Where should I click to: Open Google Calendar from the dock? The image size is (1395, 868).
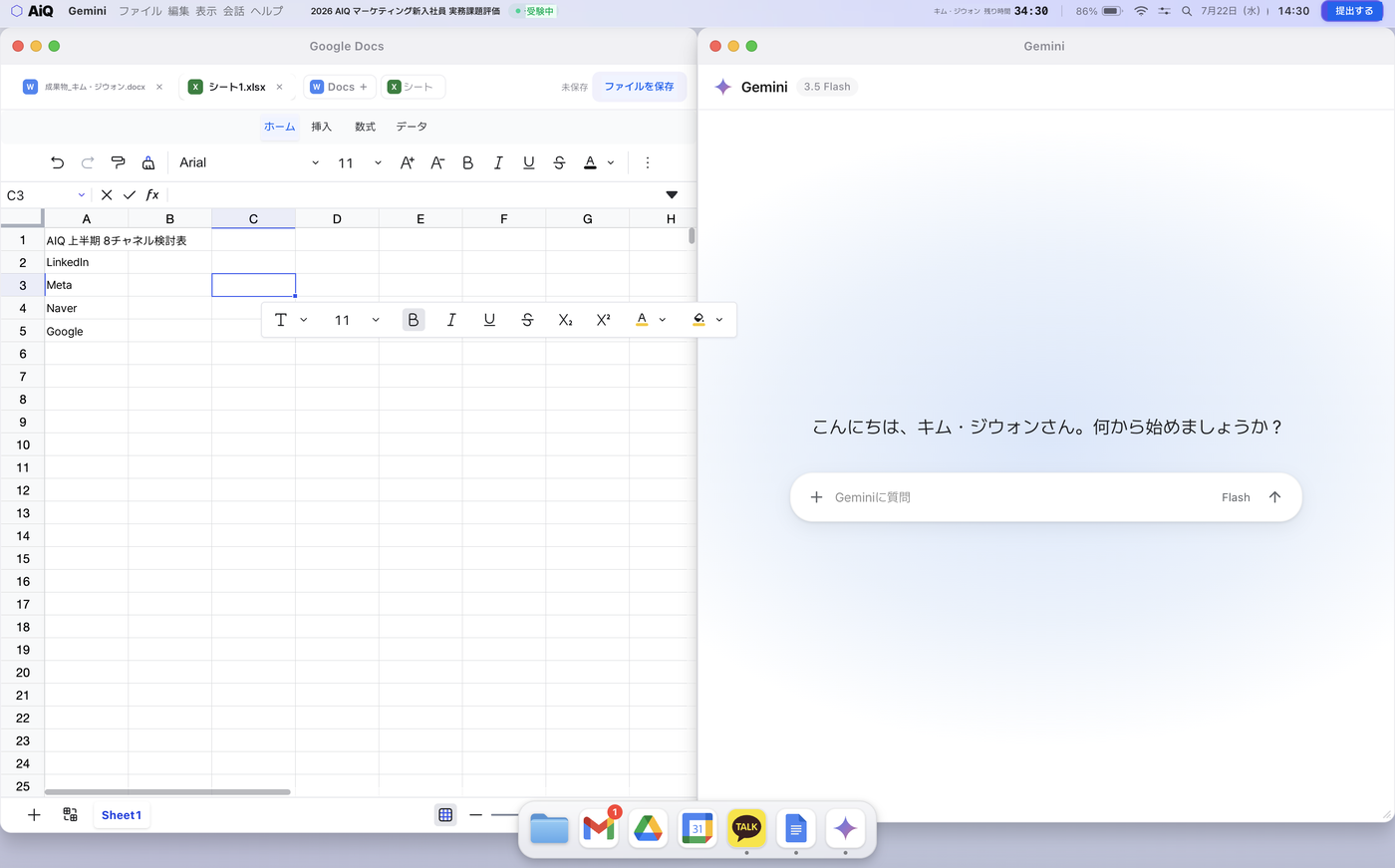[697, 828]
